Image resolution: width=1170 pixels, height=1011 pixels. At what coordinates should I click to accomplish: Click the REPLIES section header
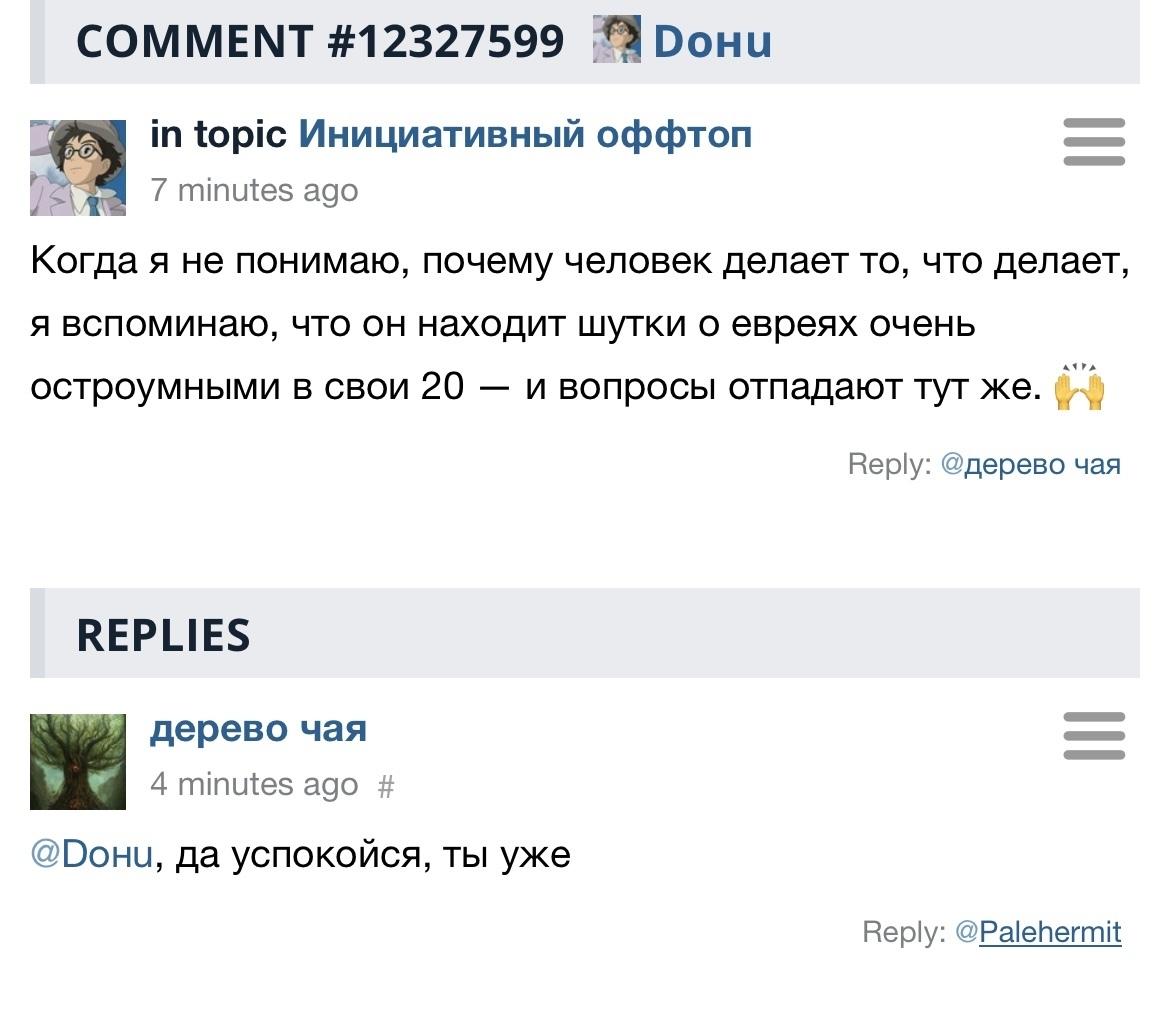[163, 635]
